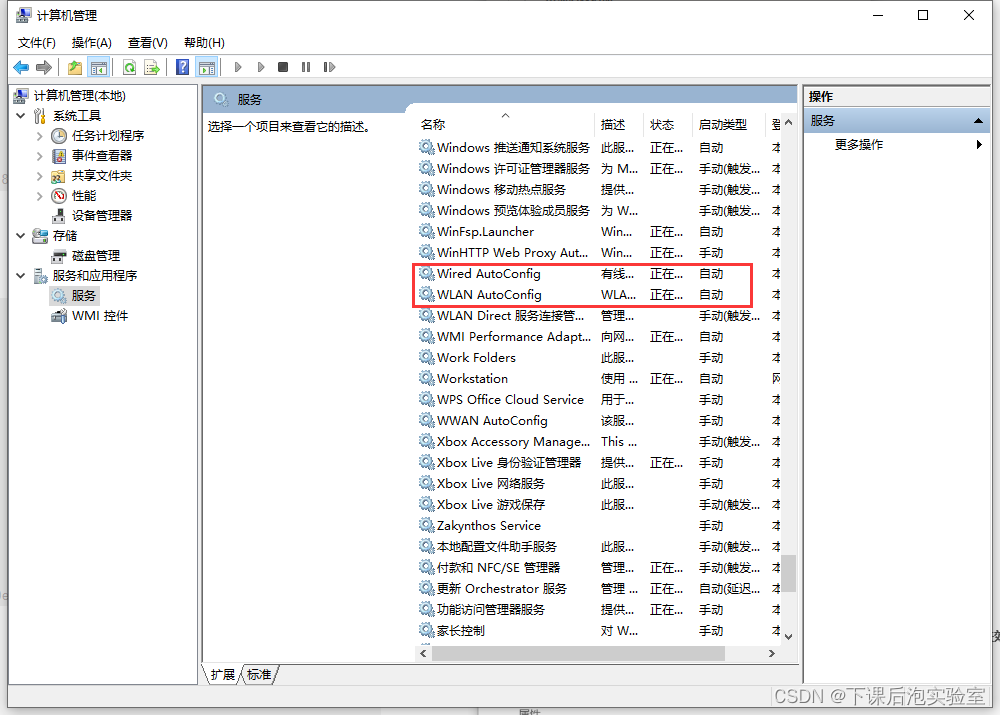Sort by the 名称 column header

point(505,124)
